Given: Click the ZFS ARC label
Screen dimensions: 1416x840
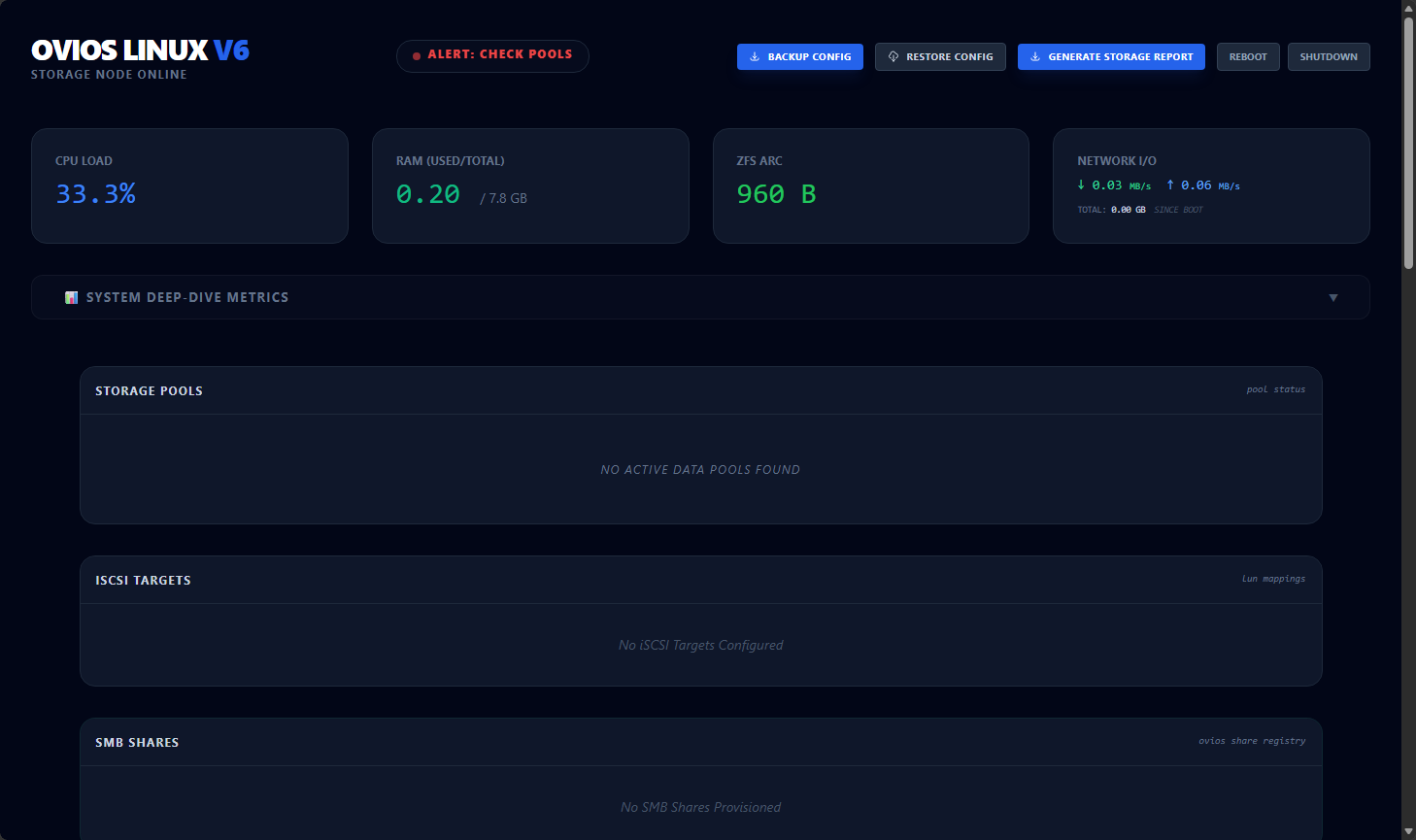Looking at the screenshot, I should (x=759, y=161).
